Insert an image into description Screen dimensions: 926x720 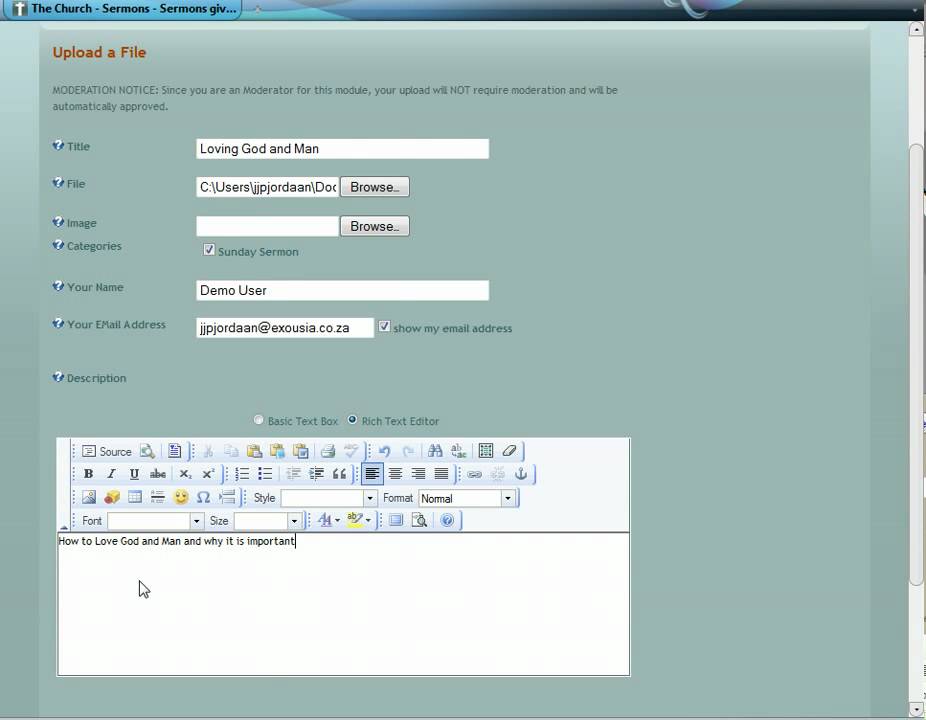89,497
